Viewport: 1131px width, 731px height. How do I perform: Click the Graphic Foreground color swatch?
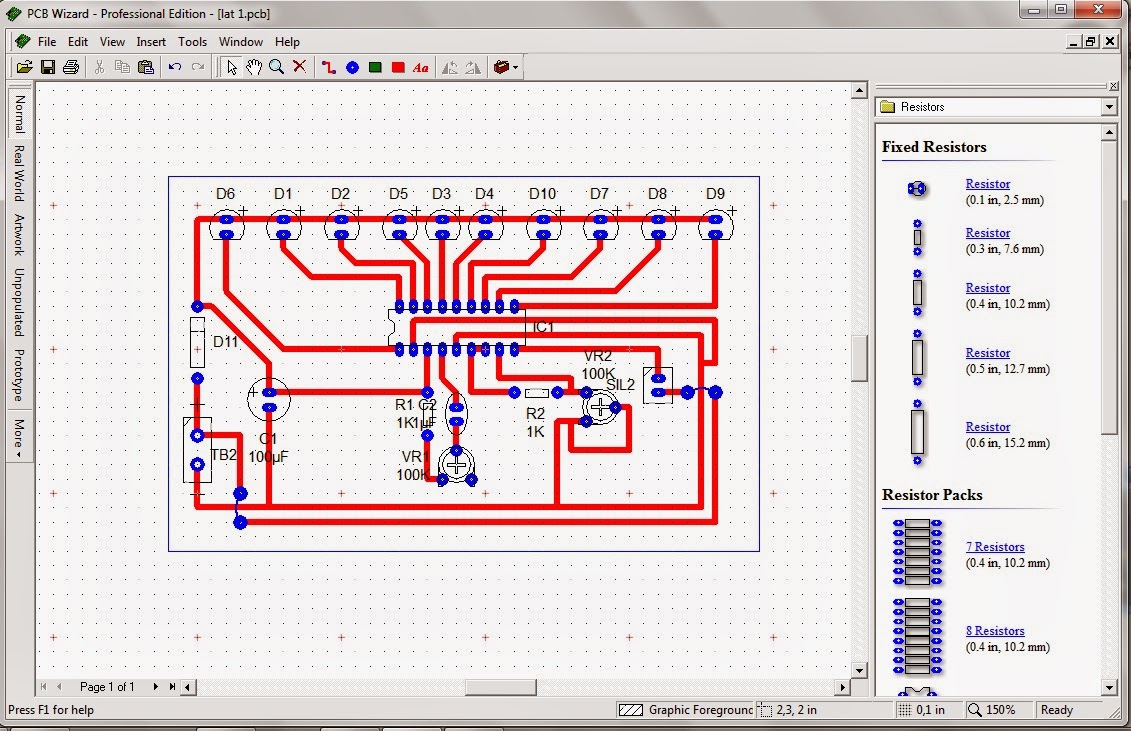[x=630, y=710]
